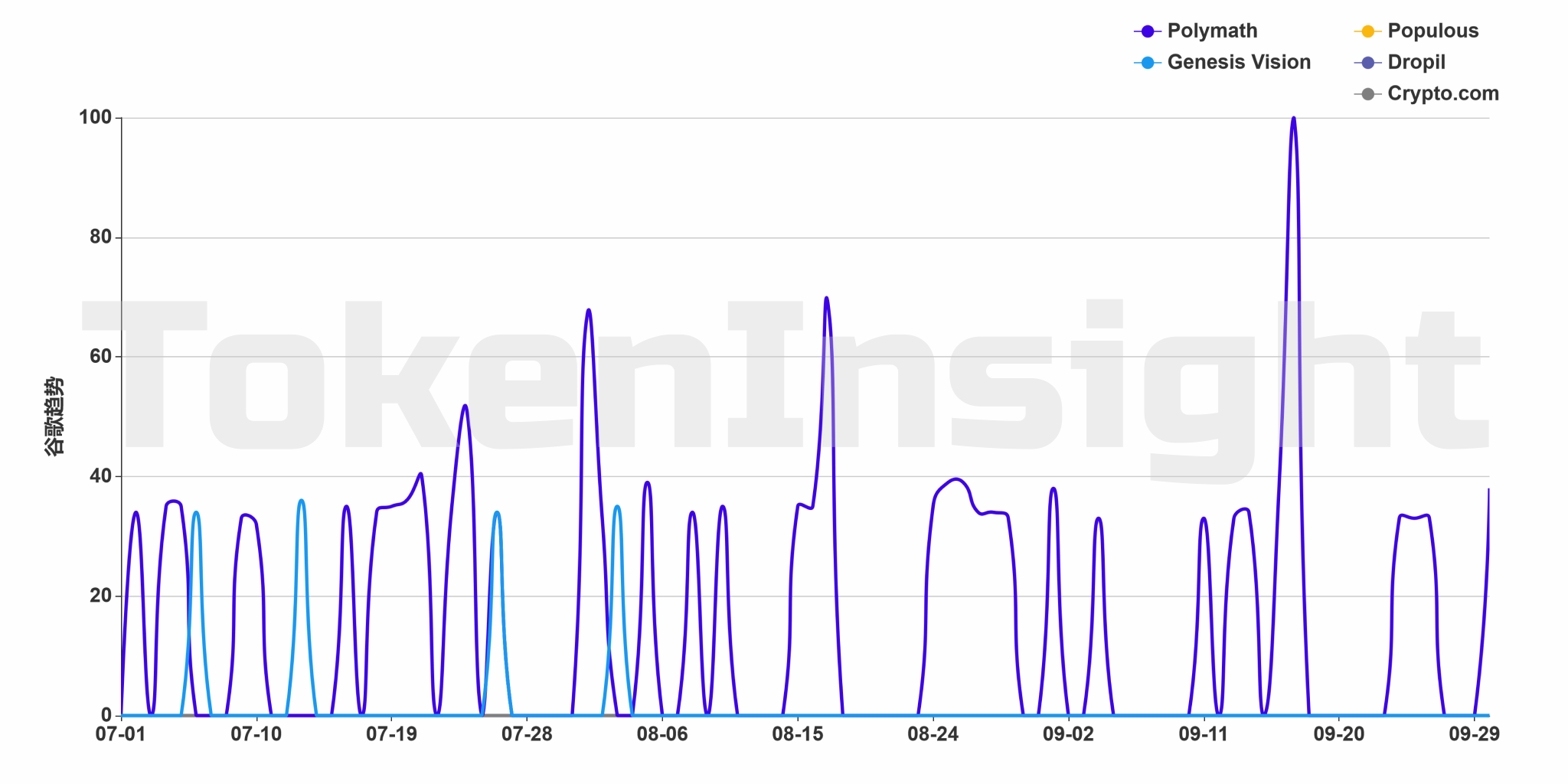This screenshot has width=1568, height=784.
Task: Click the 08-15 date label
Action: tap(798, 734)
